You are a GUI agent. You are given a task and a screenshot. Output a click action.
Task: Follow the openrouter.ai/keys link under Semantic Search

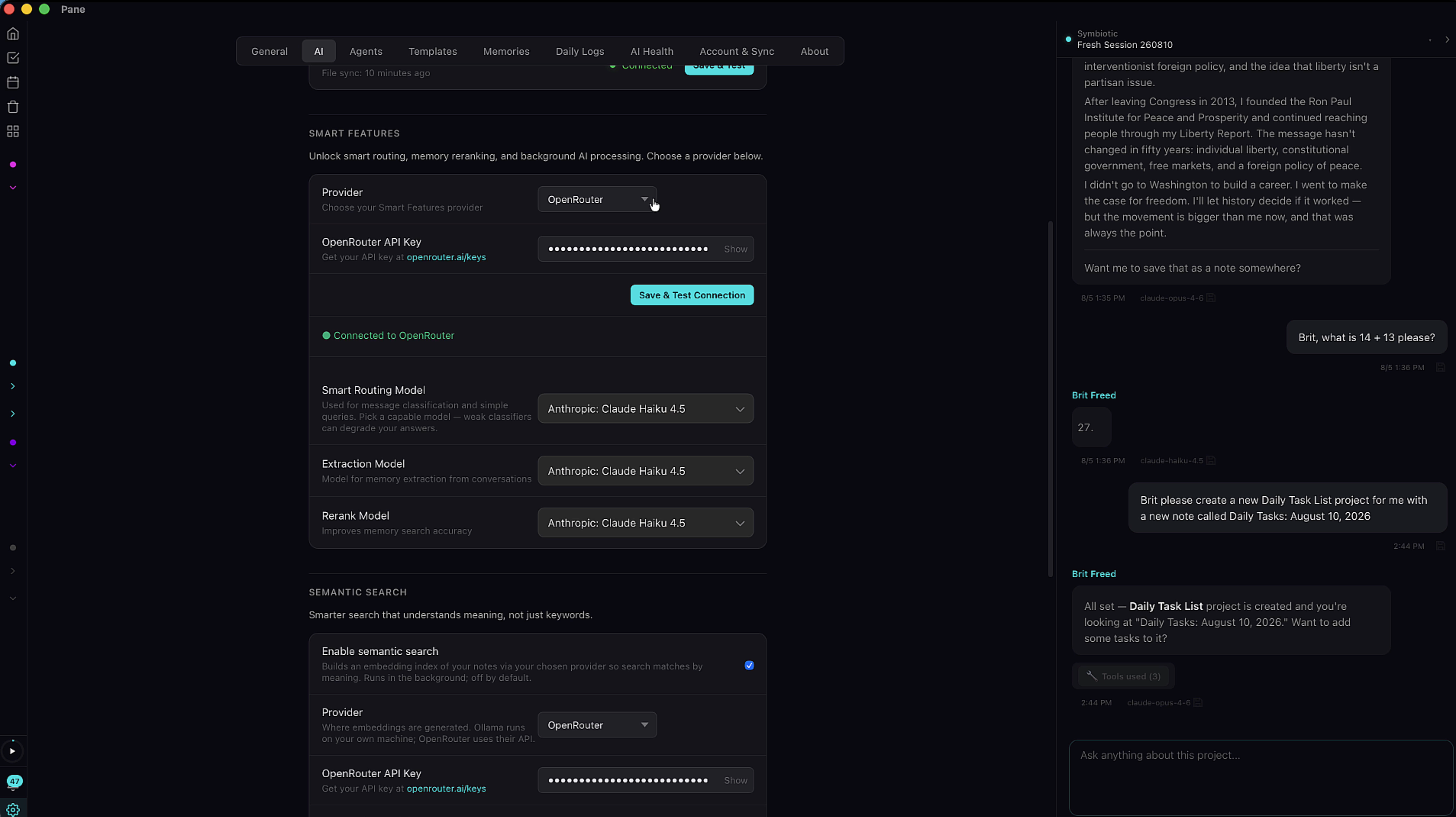tap(446, 789)
